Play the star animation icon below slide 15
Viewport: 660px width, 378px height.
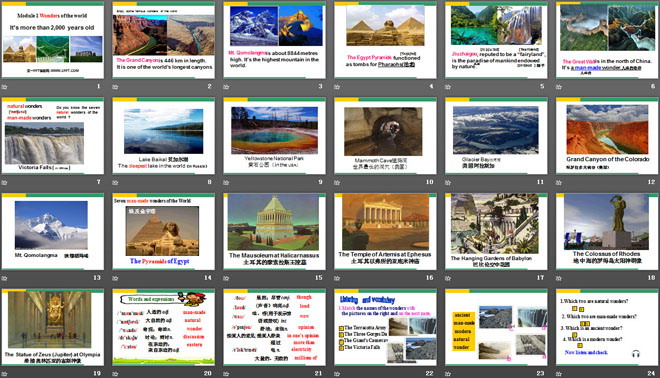coord(226,278)
